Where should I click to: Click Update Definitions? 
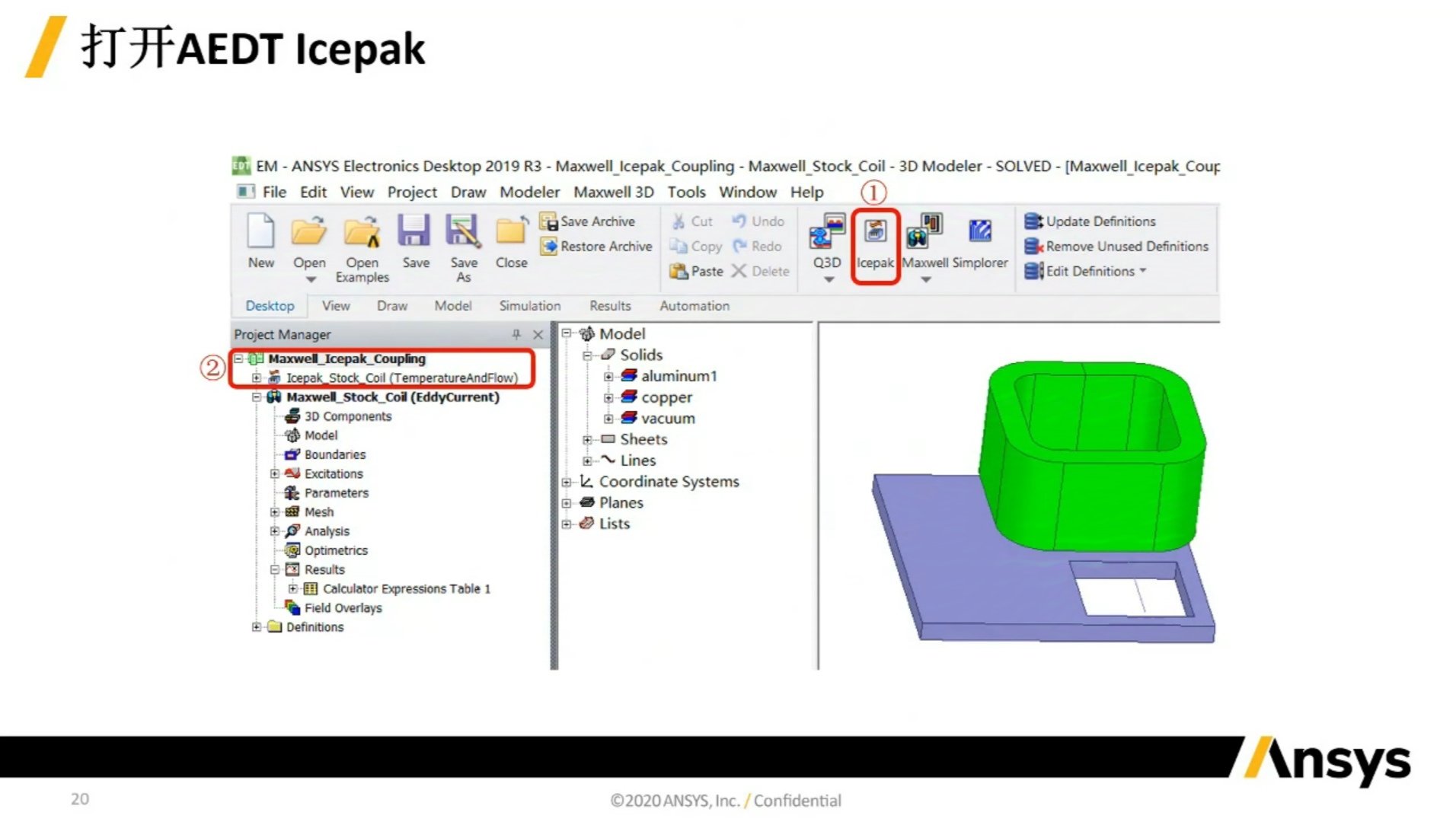1090,221
